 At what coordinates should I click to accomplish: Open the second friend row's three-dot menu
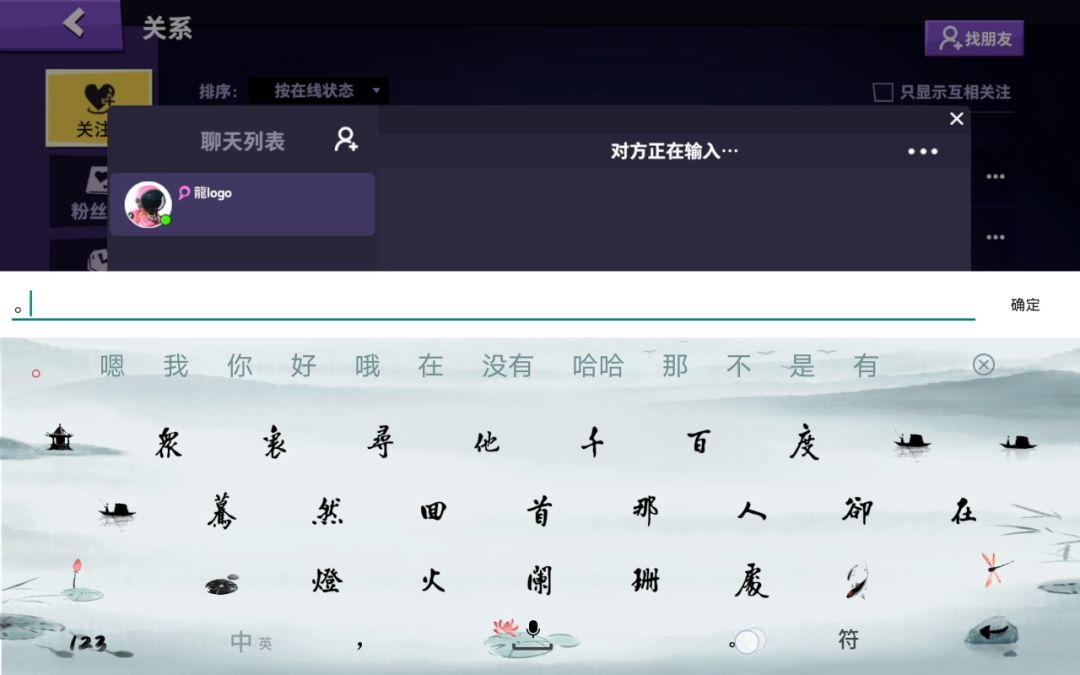tap(995, 237)
